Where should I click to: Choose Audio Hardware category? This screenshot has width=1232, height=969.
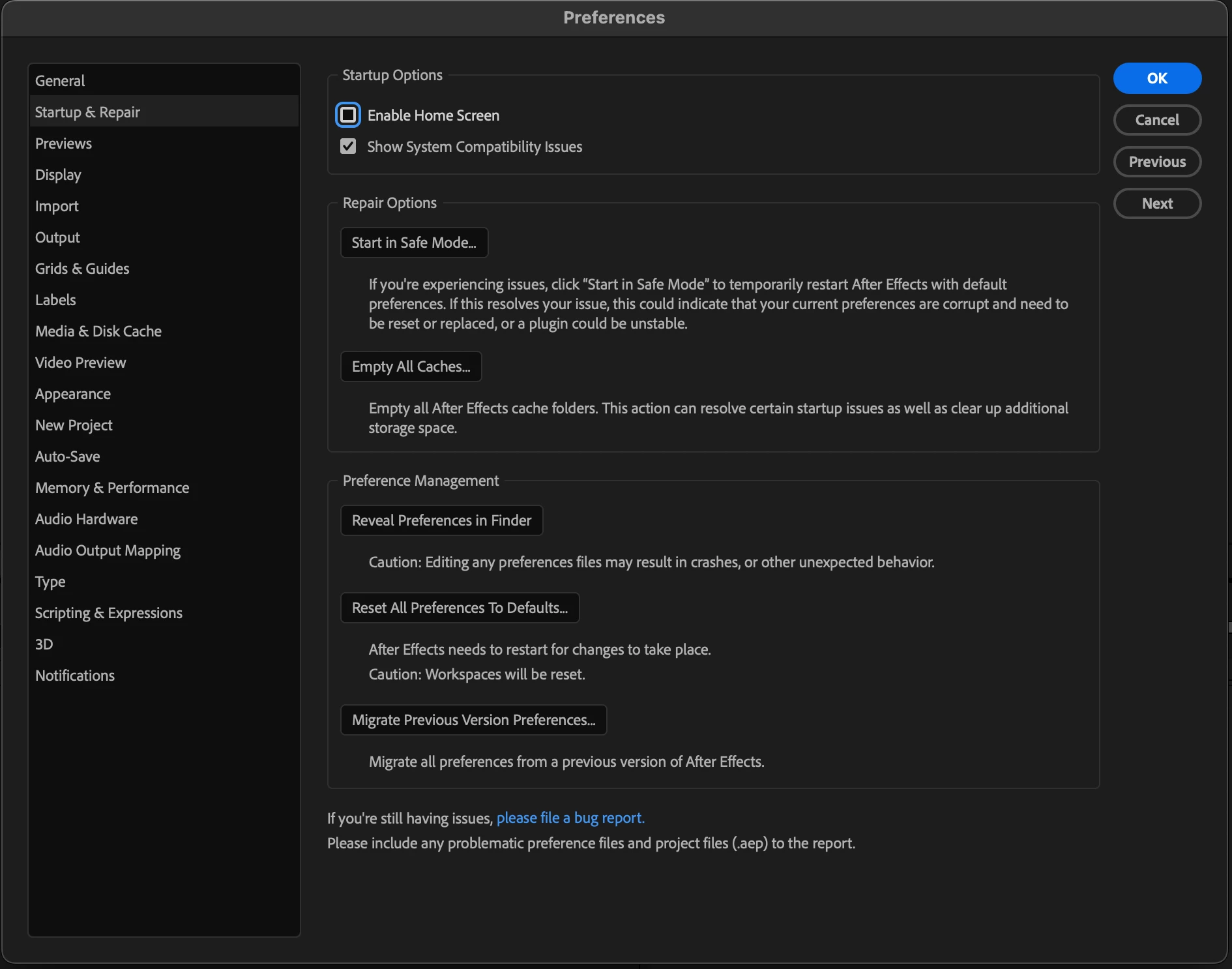164,519
